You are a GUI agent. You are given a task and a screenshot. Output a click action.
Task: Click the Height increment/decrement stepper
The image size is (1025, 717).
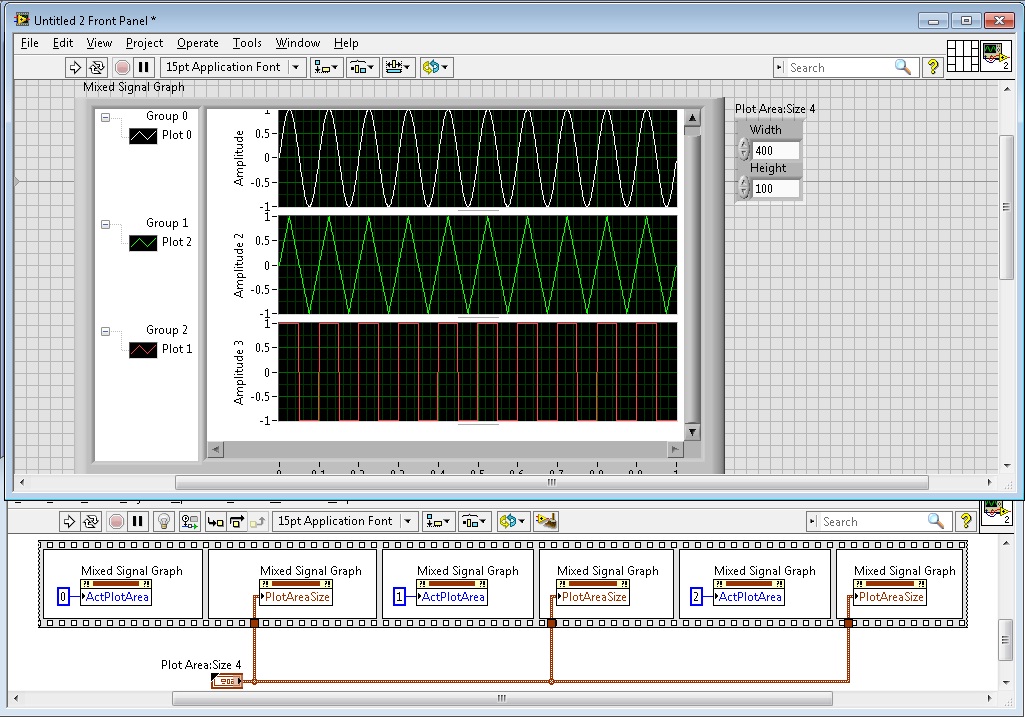[743, 187]
